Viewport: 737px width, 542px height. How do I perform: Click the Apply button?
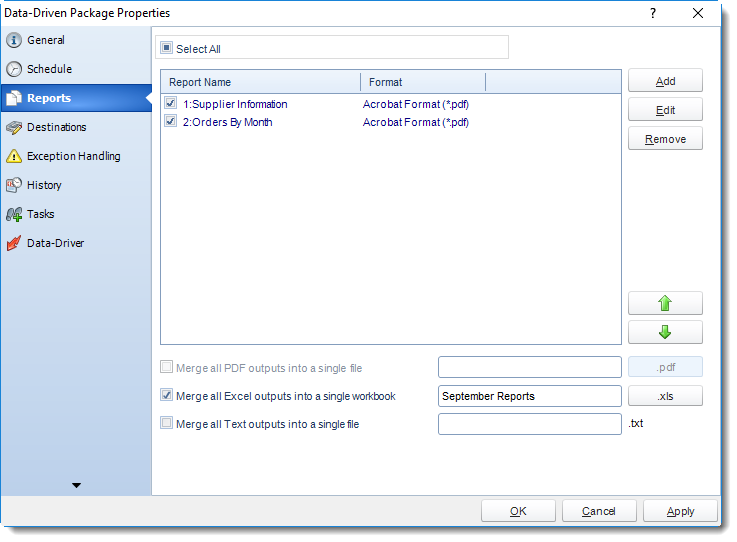tap(680, 511)
